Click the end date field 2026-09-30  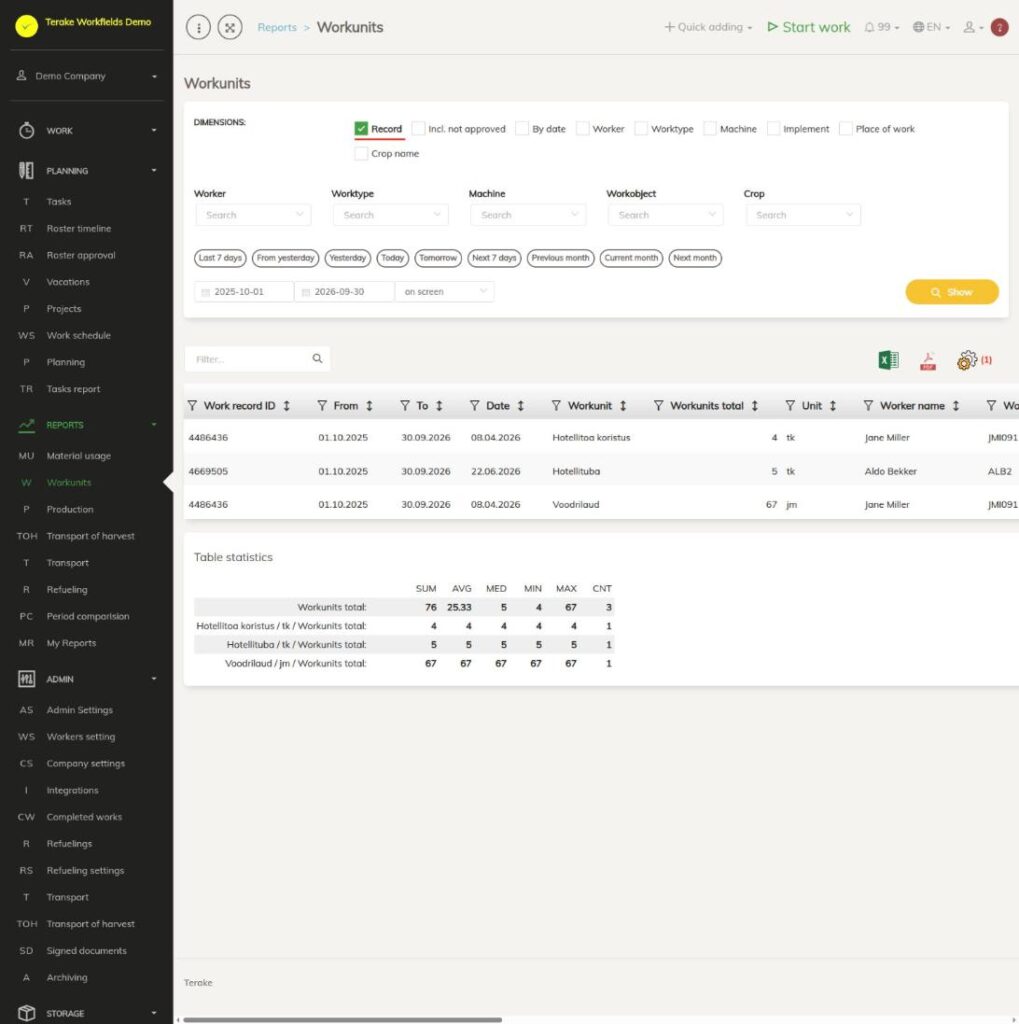(344, 292)
